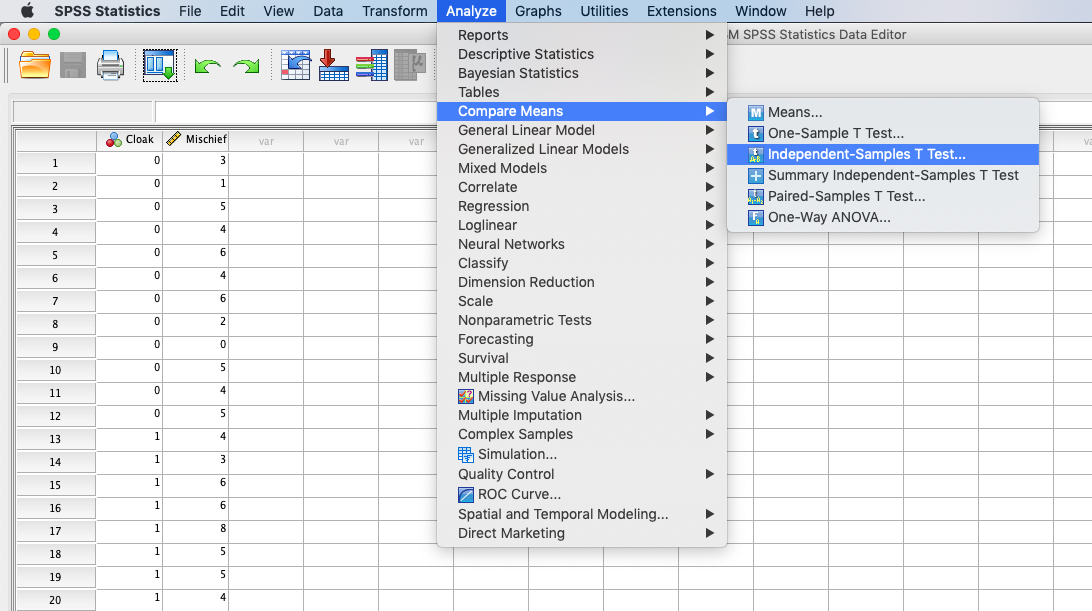Click the Means icon in submenu
This screenshot has width=1092, height=611.
pyautogui.click(x=756, y=113)
